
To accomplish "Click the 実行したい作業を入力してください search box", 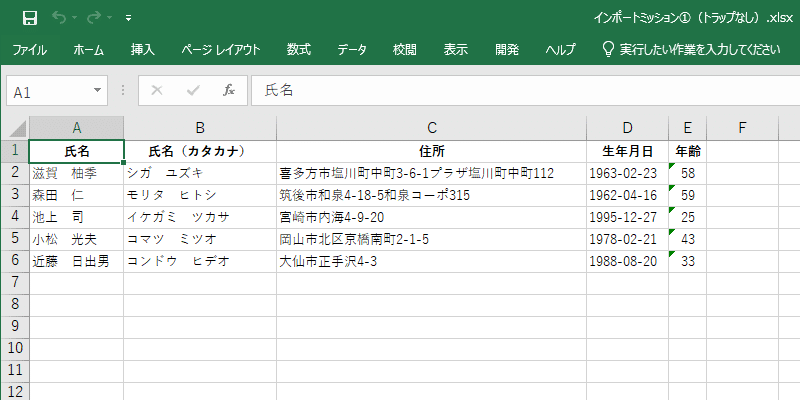I will 699,49.
